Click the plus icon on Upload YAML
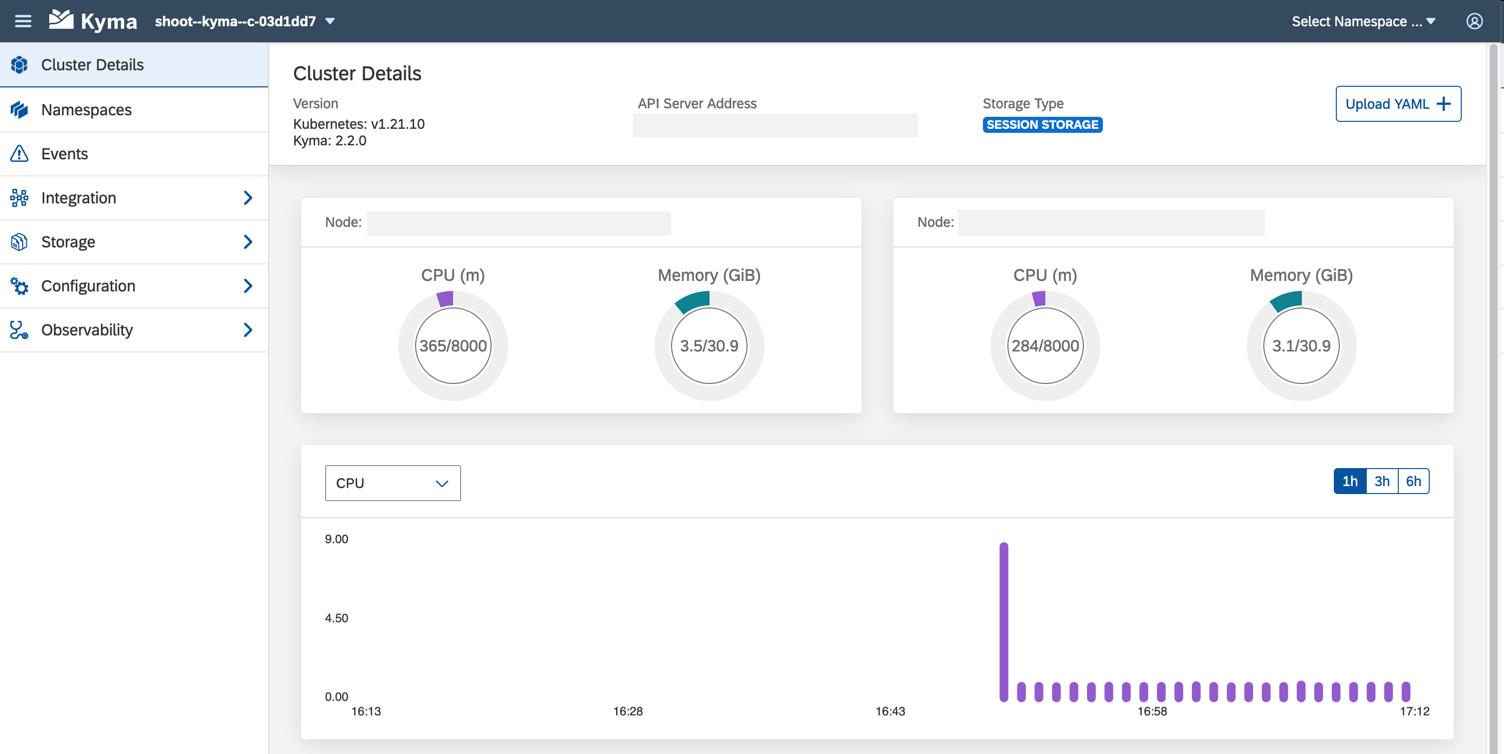The width and height of the screenshot is (1504, 754). (x=1443, y=104)
